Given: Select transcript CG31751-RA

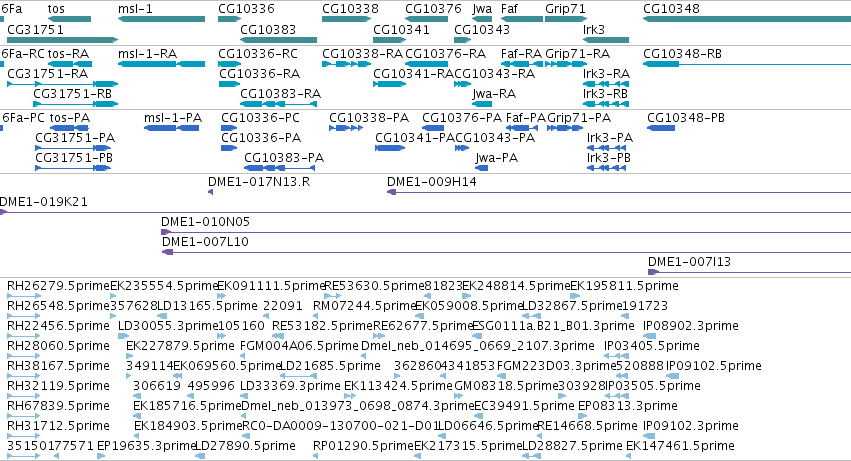Looking at the screenshot, I should point(62,84).
